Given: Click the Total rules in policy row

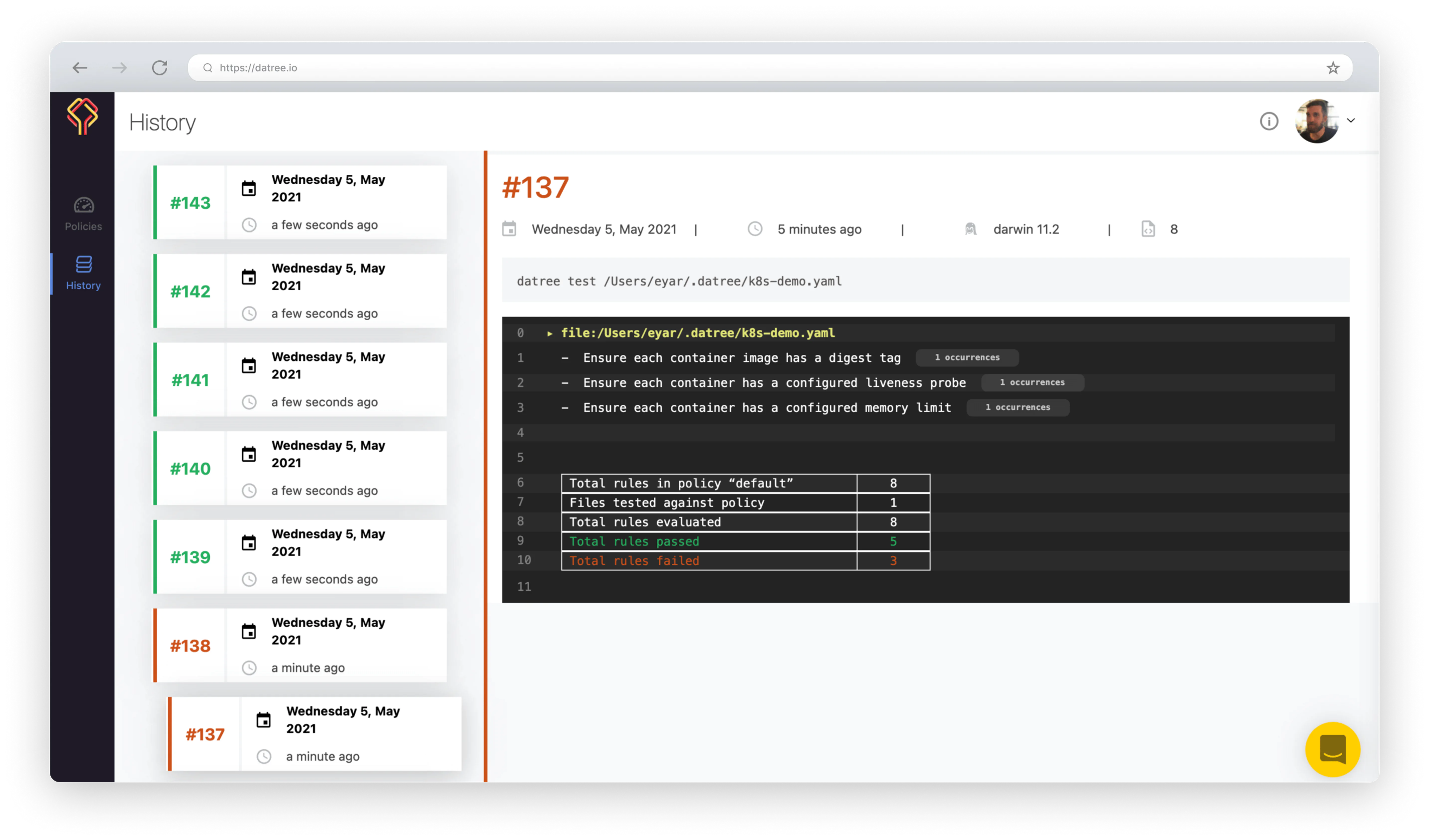Looking at the screenshot, I should pos(746,484).
